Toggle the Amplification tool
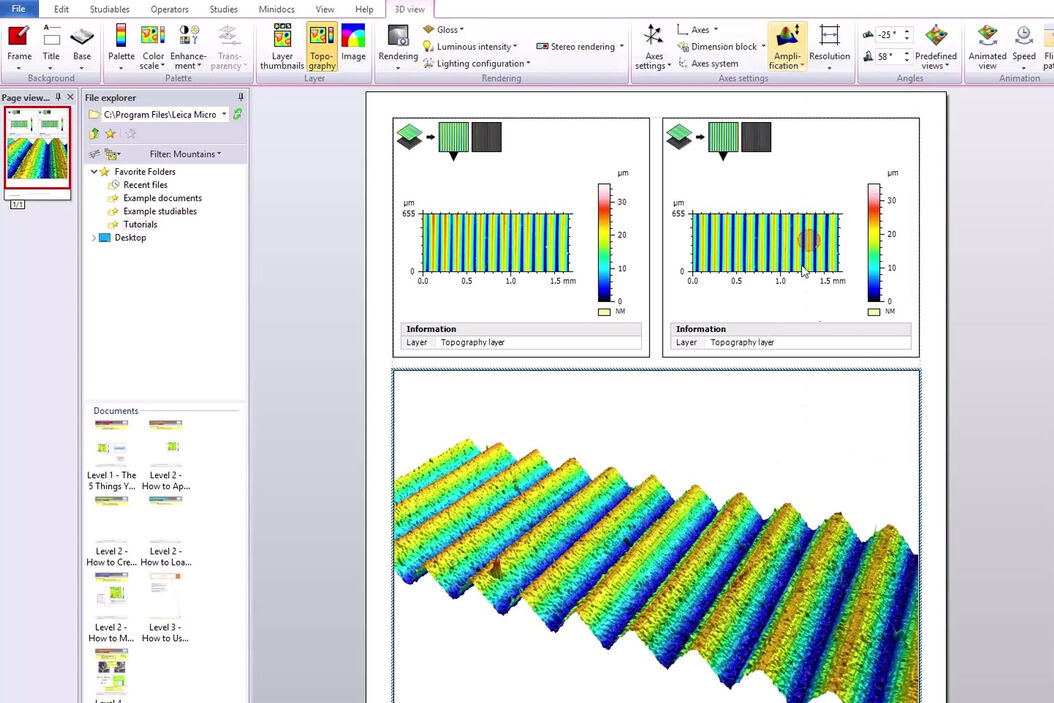1054x703 pixels. pyautogui.click(x=786, y=45)
